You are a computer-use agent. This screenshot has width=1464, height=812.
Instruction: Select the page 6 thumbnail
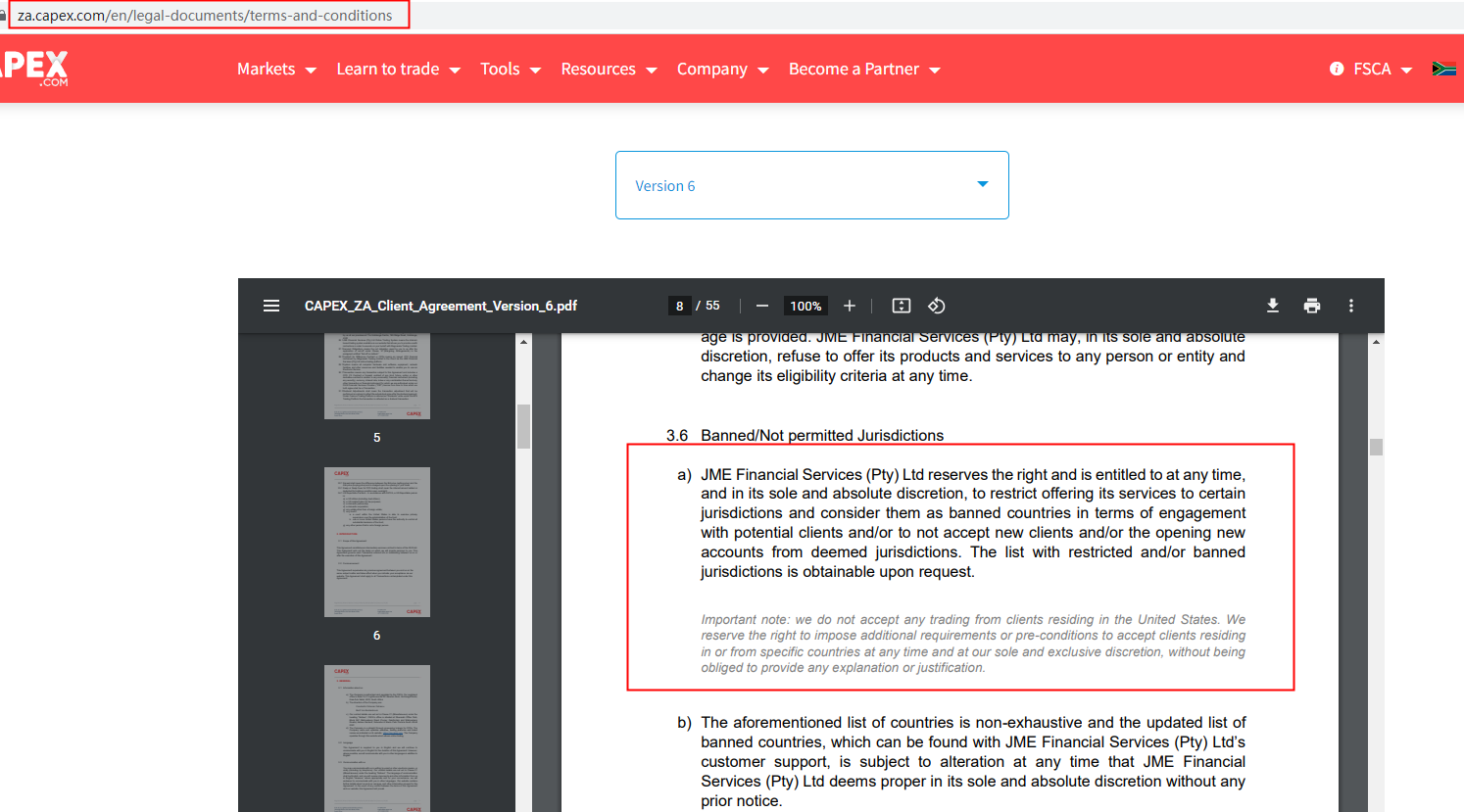pos(377,542)
